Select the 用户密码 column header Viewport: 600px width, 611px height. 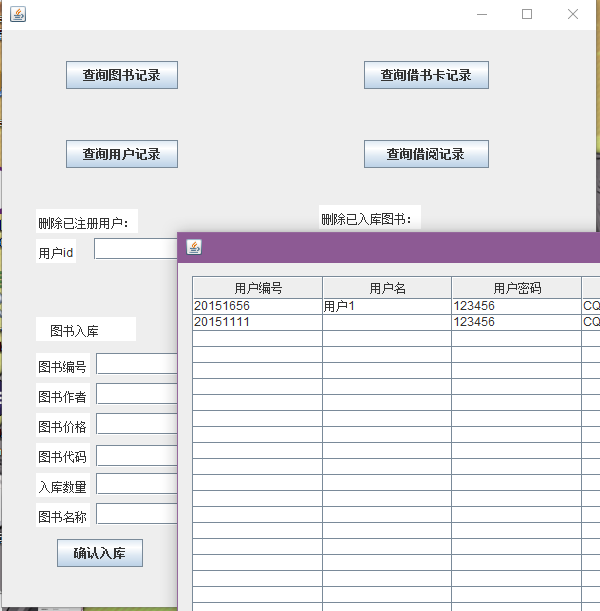tap(517, 288)
